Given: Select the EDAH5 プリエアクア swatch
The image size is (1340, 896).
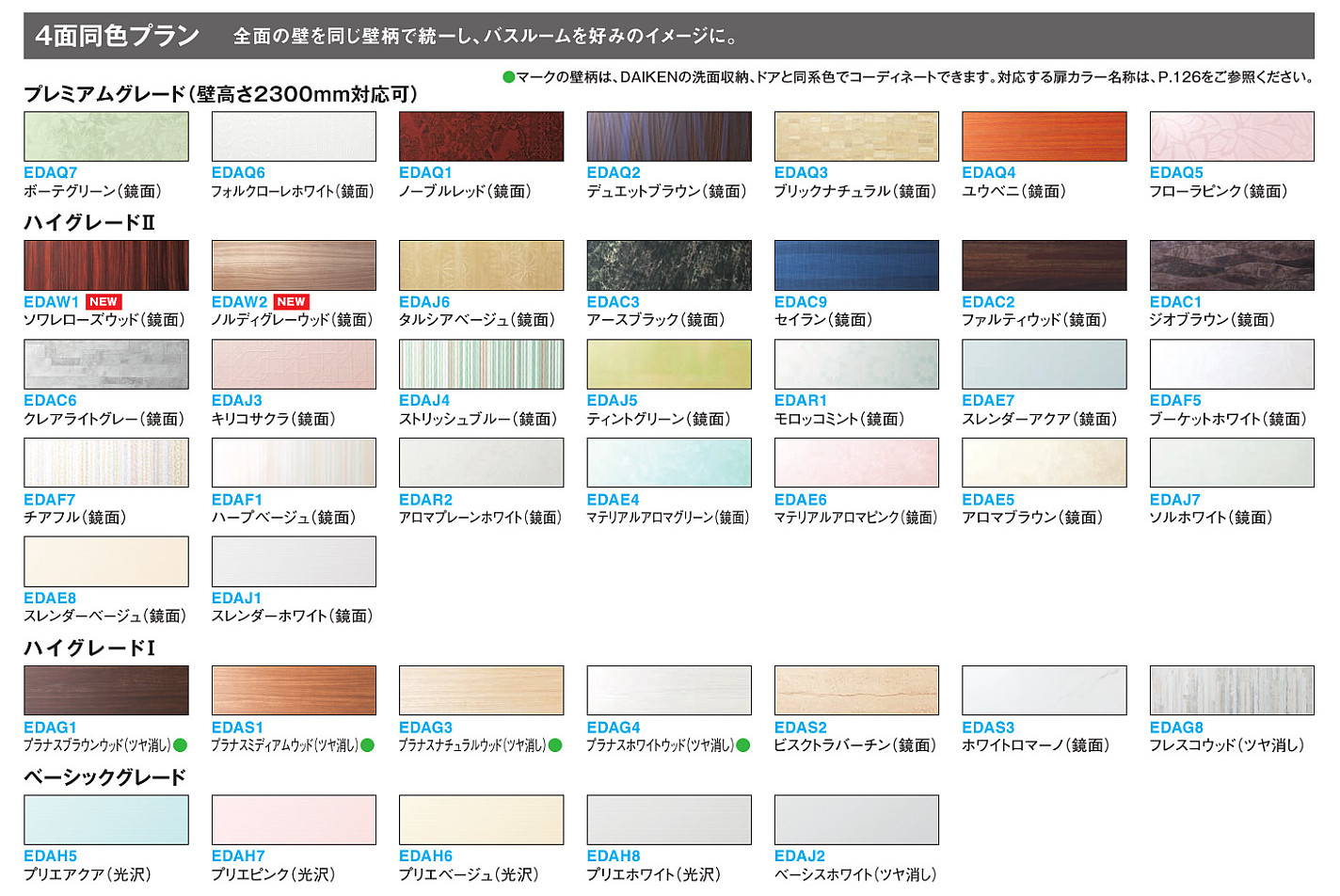Looking at the screenshot, I should (106, 820).
